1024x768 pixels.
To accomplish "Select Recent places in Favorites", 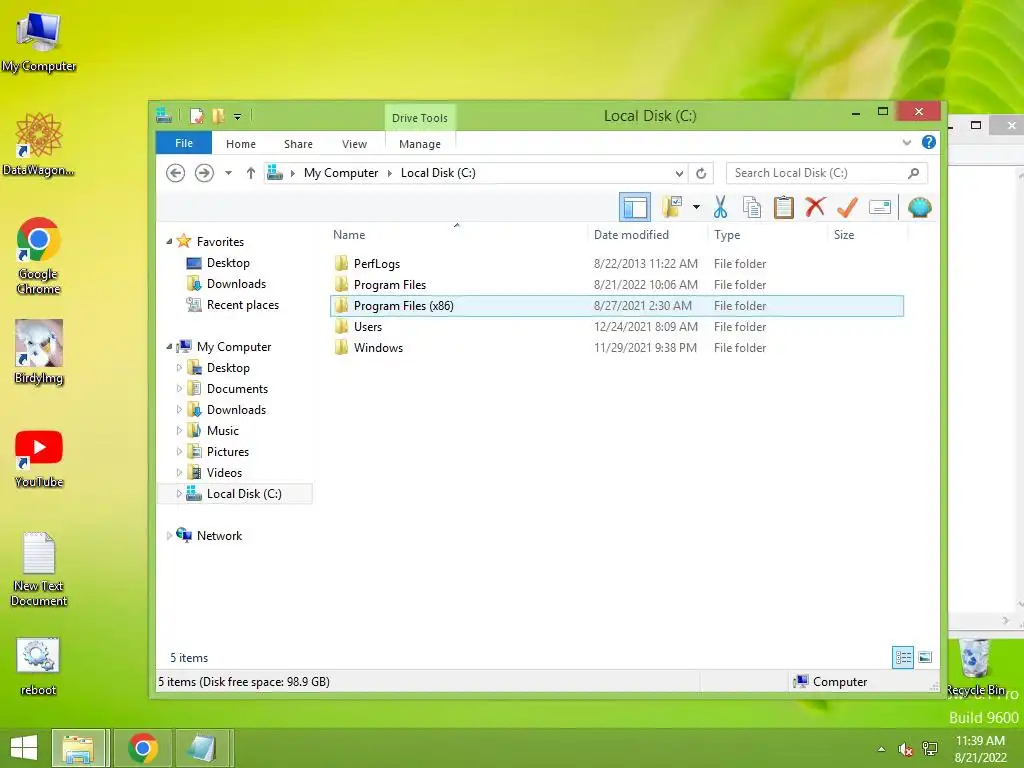I will click(x=243, y=304).
